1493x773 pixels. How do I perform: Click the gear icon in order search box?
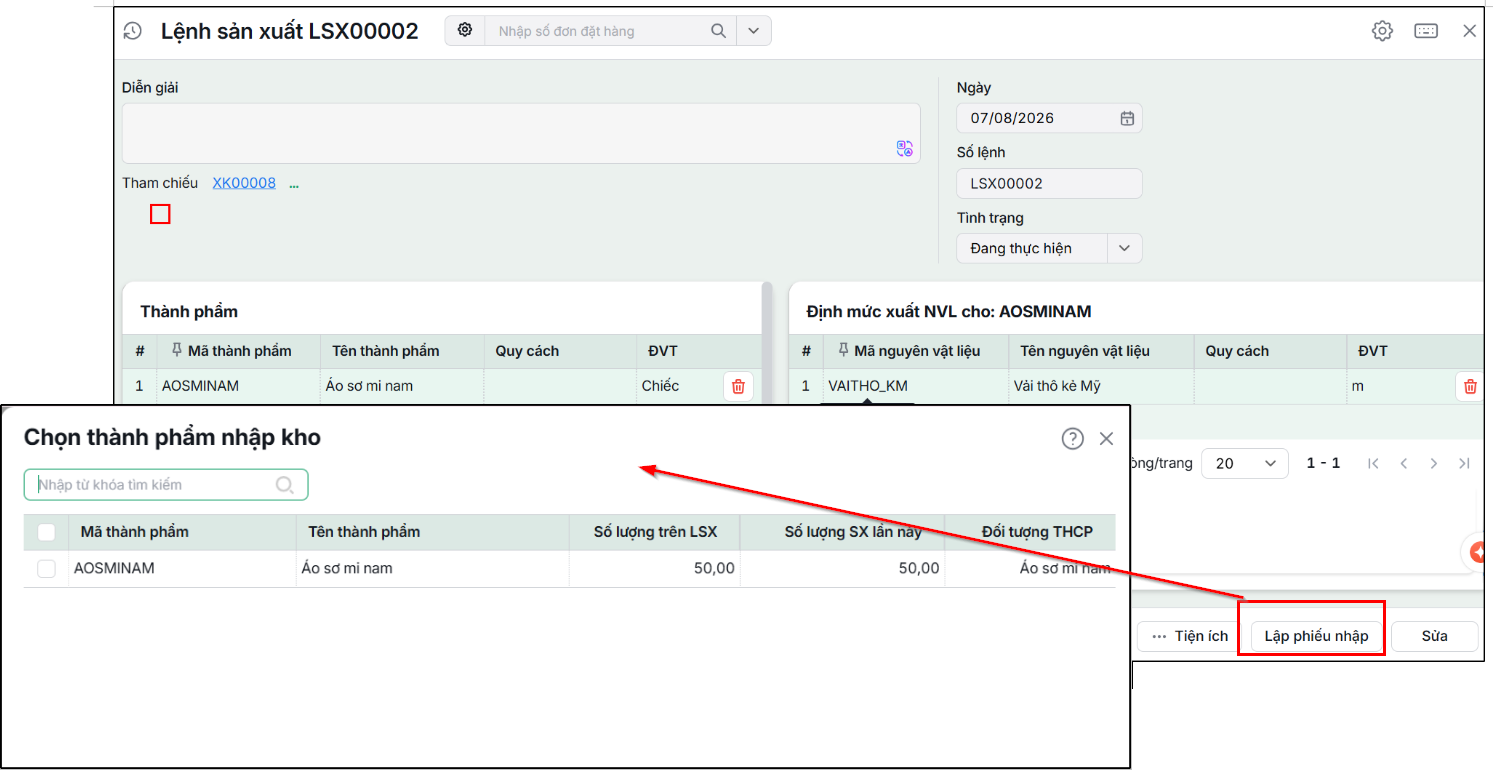[x=465, y=30]
